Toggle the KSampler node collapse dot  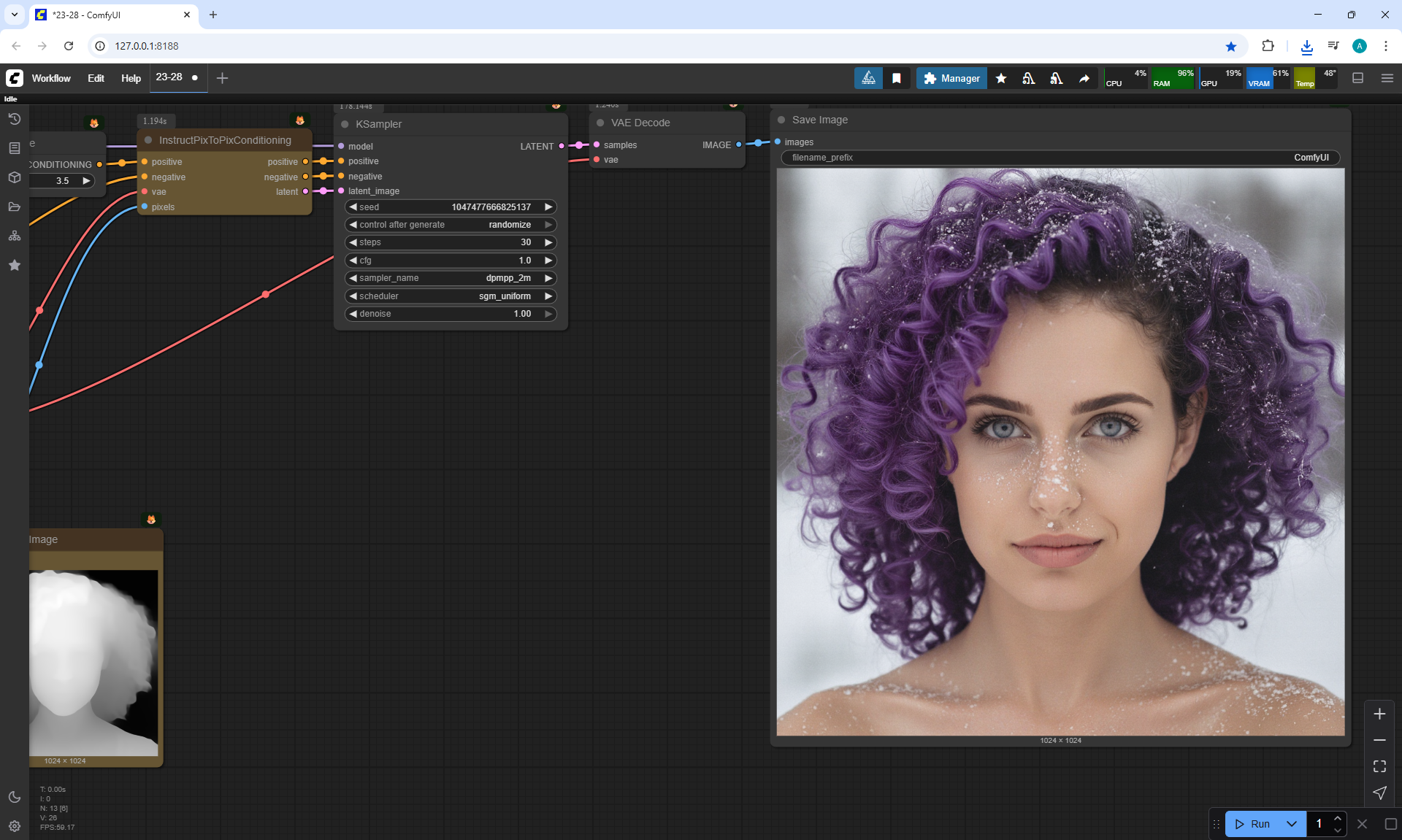coord(345,124)
